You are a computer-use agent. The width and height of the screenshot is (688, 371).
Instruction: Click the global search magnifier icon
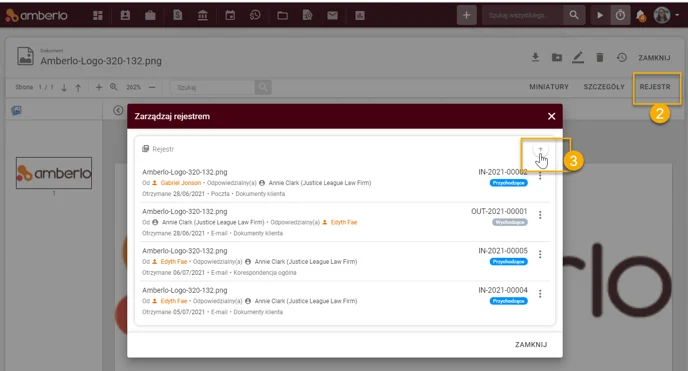[x=574, y=15]
